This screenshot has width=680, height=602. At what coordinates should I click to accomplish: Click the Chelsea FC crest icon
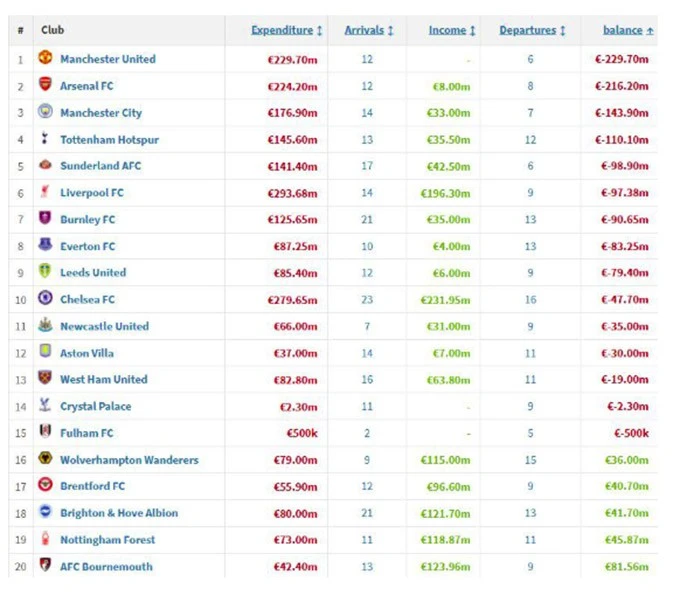(45, 298)
